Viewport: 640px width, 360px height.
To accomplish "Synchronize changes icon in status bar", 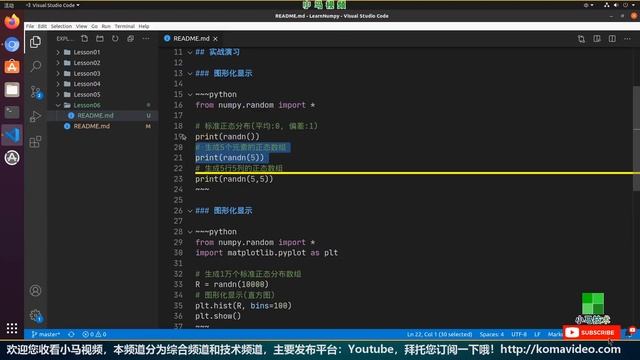I will pos(71,334).
